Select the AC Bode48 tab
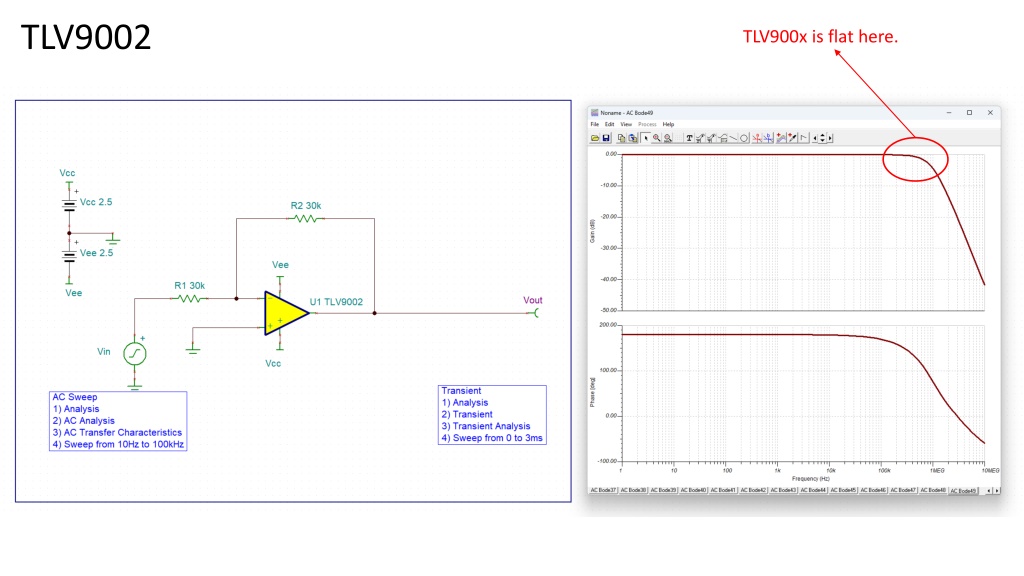 click(x=932, y=490)
